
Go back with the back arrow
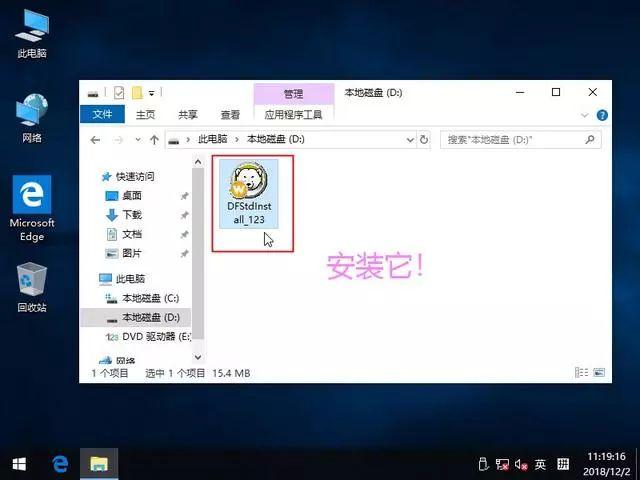click(x=95, y=140)
